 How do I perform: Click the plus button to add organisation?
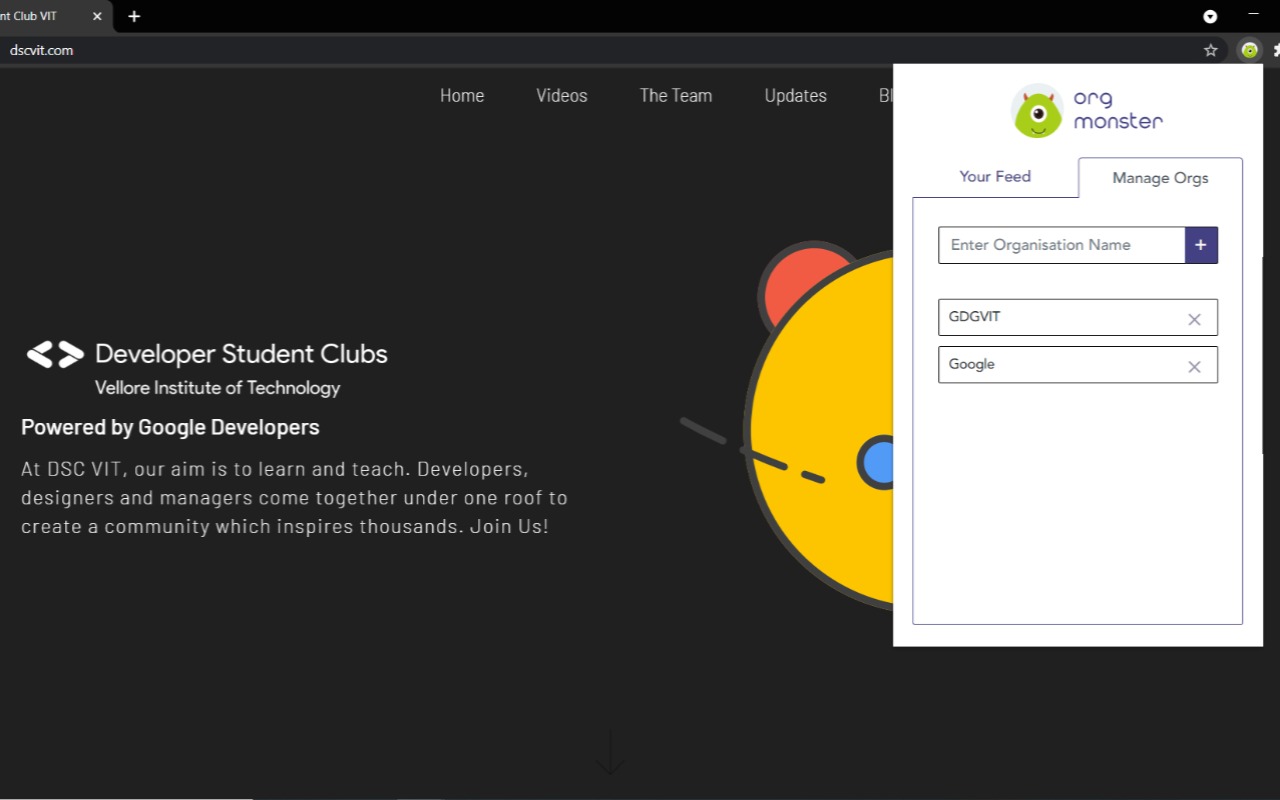[1201, 245]
